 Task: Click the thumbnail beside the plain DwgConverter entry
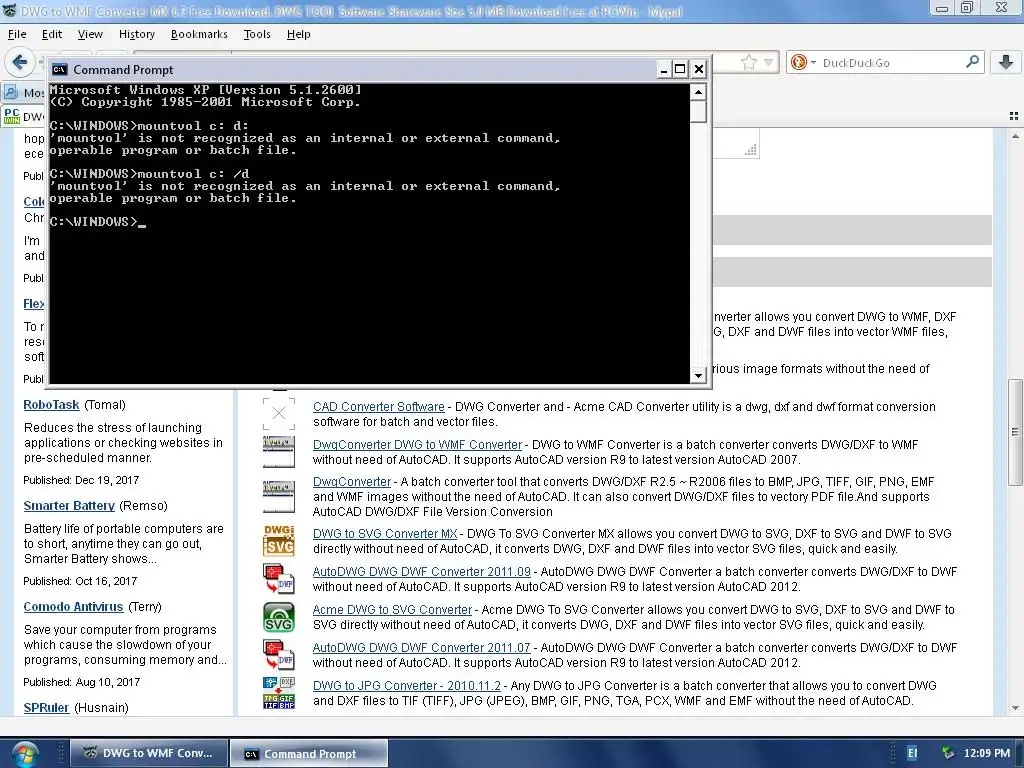pyautogui.click(x=279, y=497)
